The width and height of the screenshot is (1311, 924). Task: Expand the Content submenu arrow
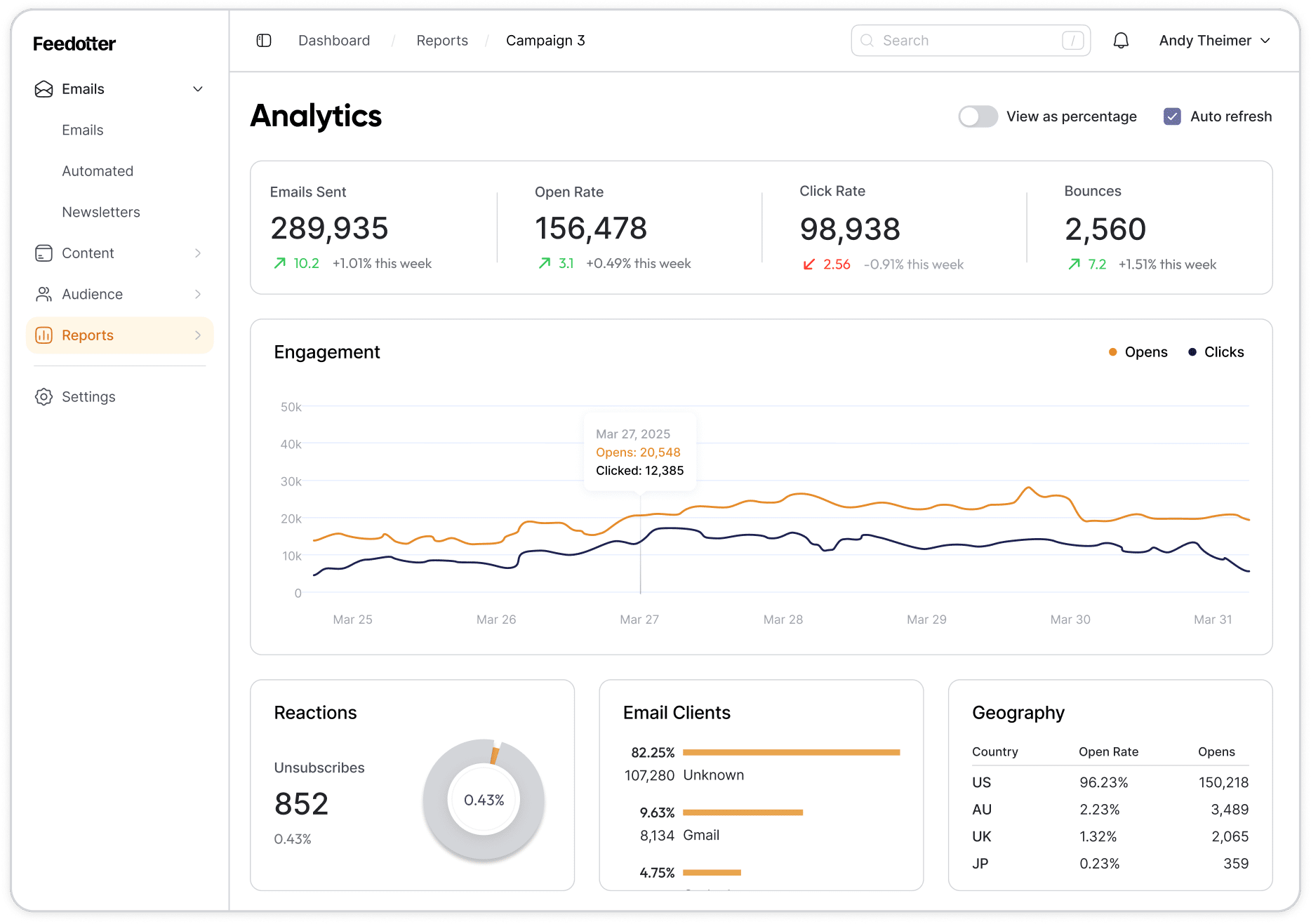click(x=198, y=253)
